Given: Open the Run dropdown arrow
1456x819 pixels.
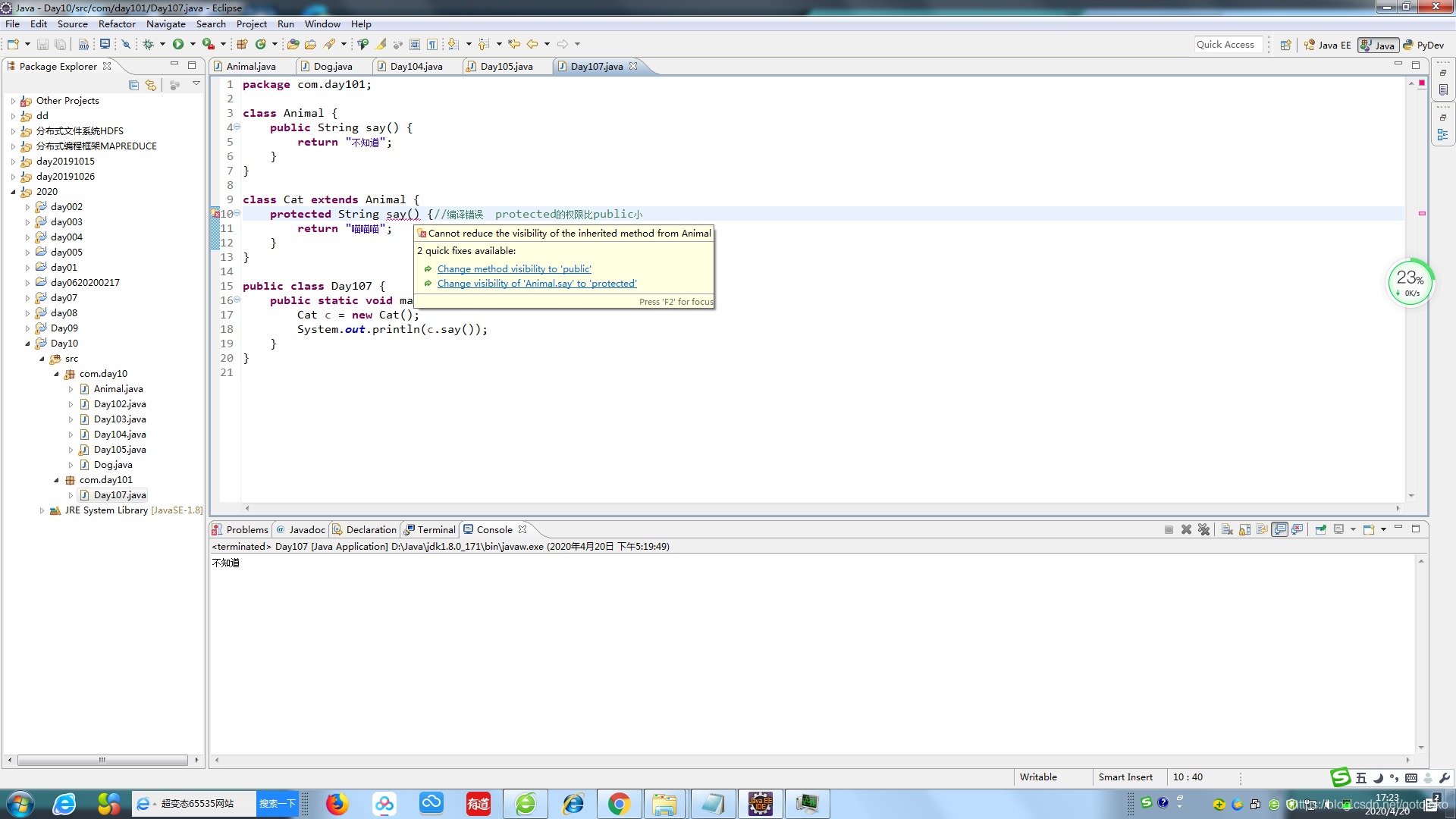Looking at the screenshot, I should tap(193, 44).
